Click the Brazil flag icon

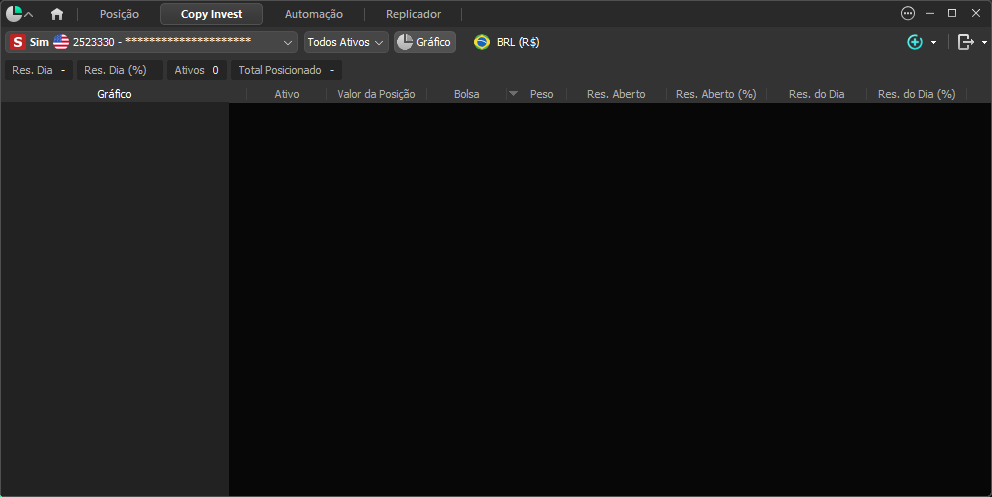pos(482,42)
